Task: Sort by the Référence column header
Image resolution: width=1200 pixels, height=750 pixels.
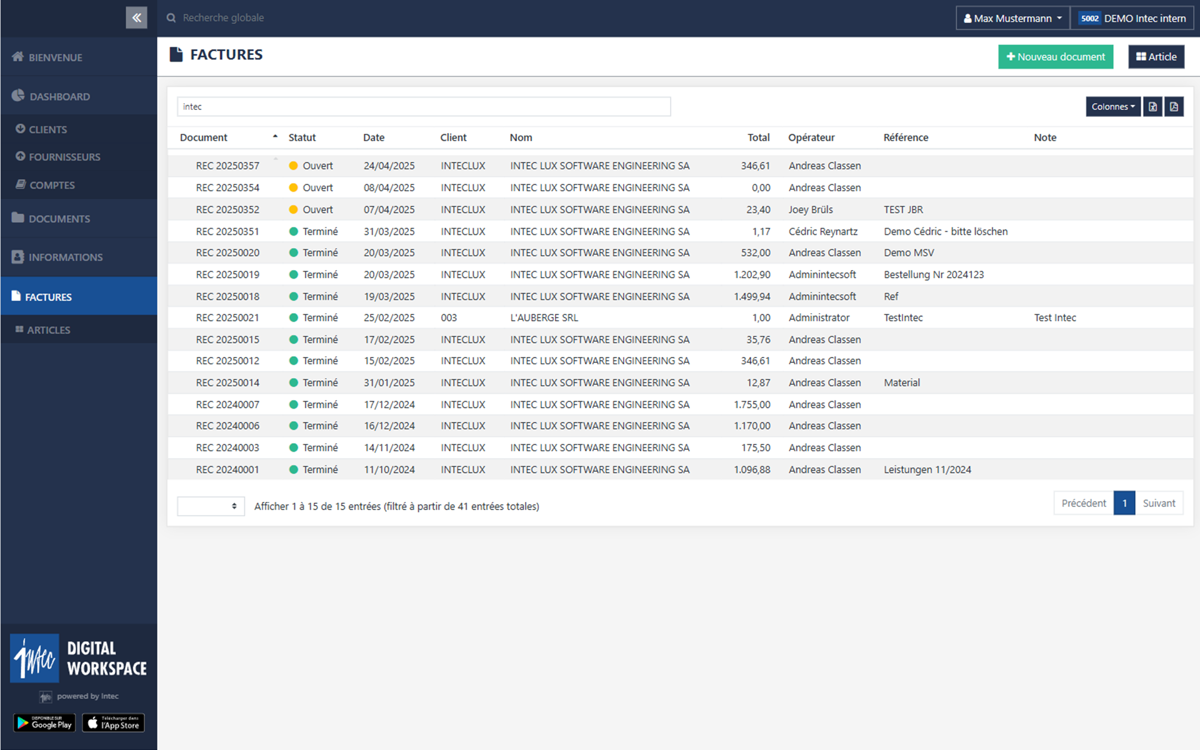Action: coord(906,138)
